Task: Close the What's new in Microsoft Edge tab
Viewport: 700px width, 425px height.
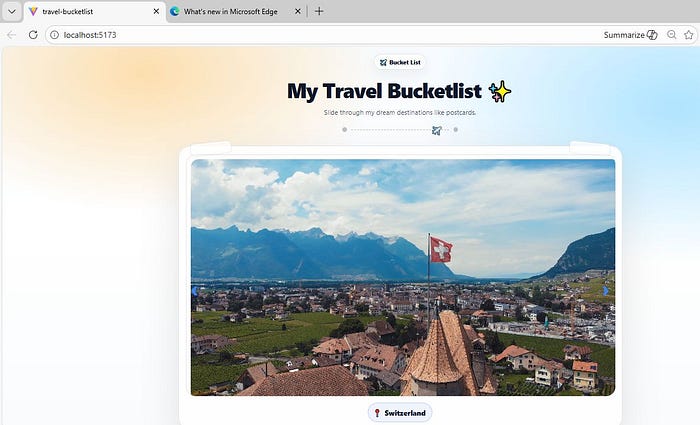Action: coord(298,12)
